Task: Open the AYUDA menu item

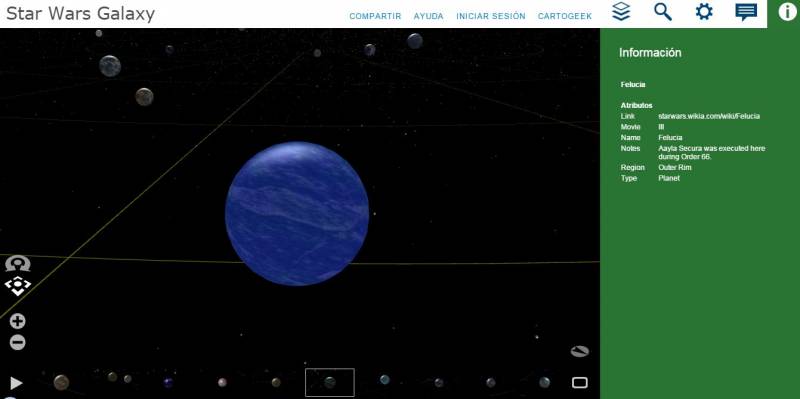Action: pyautogui.click(x=429, y=16)
